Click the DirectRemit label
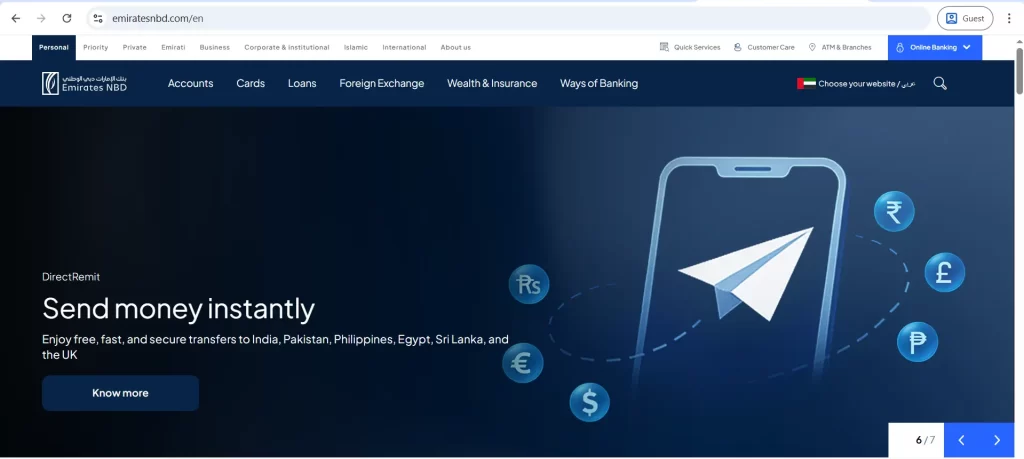This screenshot has height=459, width=1024. (x=71, y=277)
